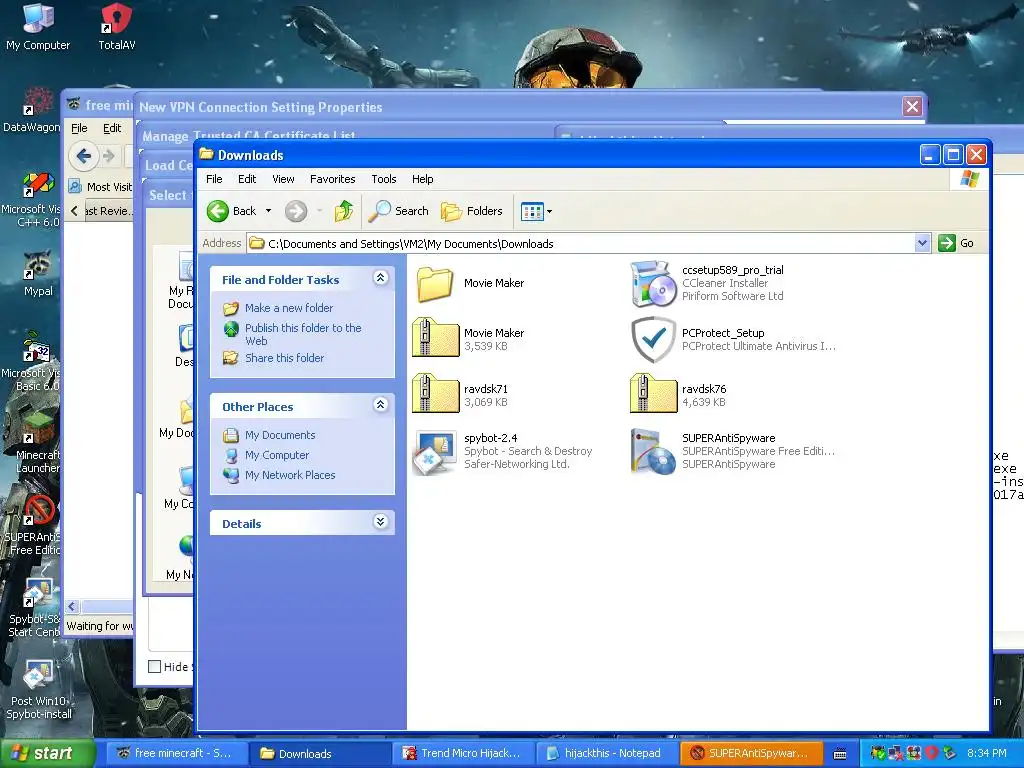
Task: Open Back button history dropdown arrow
Action: click(268, 211)
